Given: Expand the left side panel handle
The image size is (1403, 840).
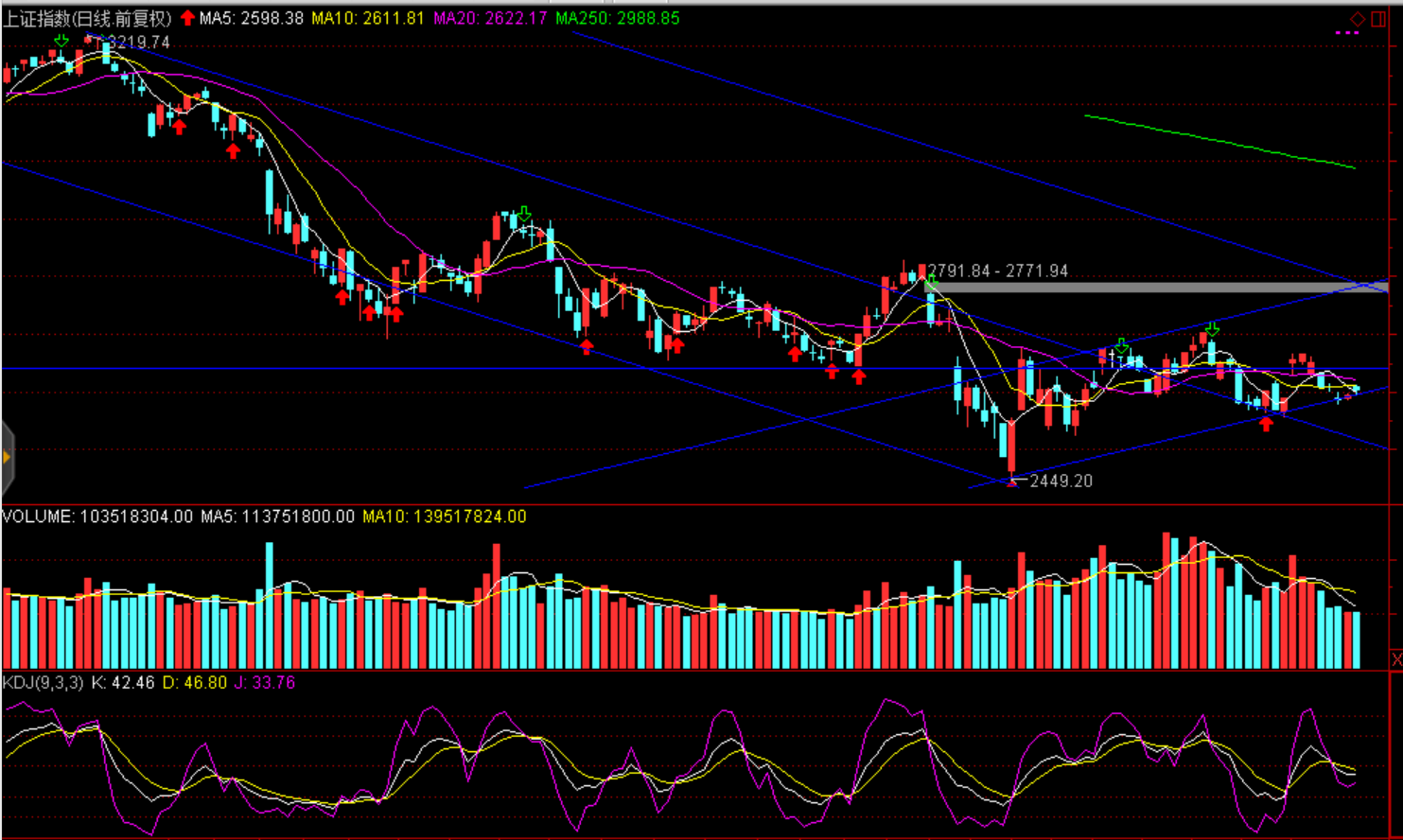Looking at the screenshot, I should point(7,458).
